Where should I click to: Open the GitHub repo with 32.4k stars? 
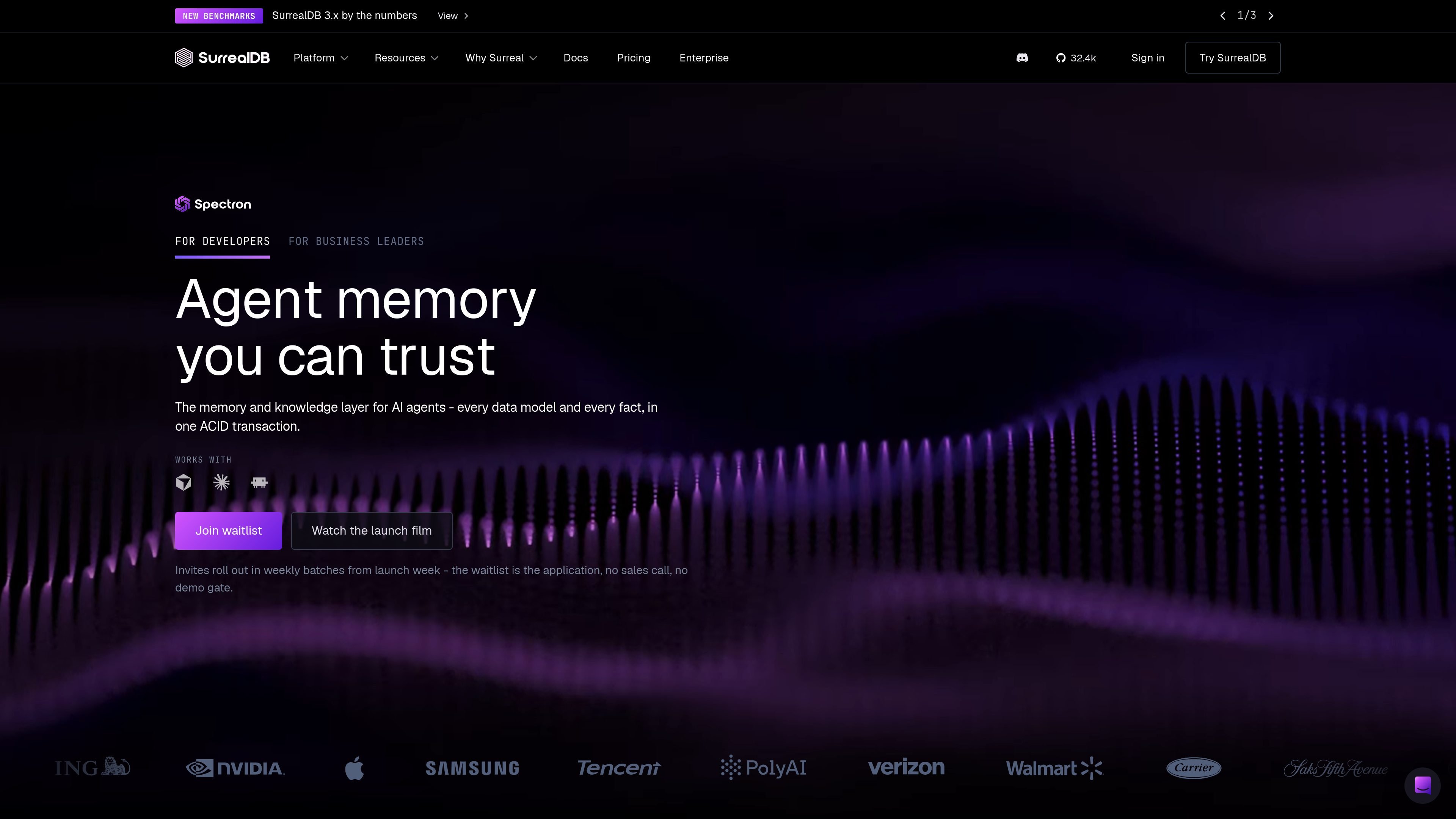point(1076,58)
